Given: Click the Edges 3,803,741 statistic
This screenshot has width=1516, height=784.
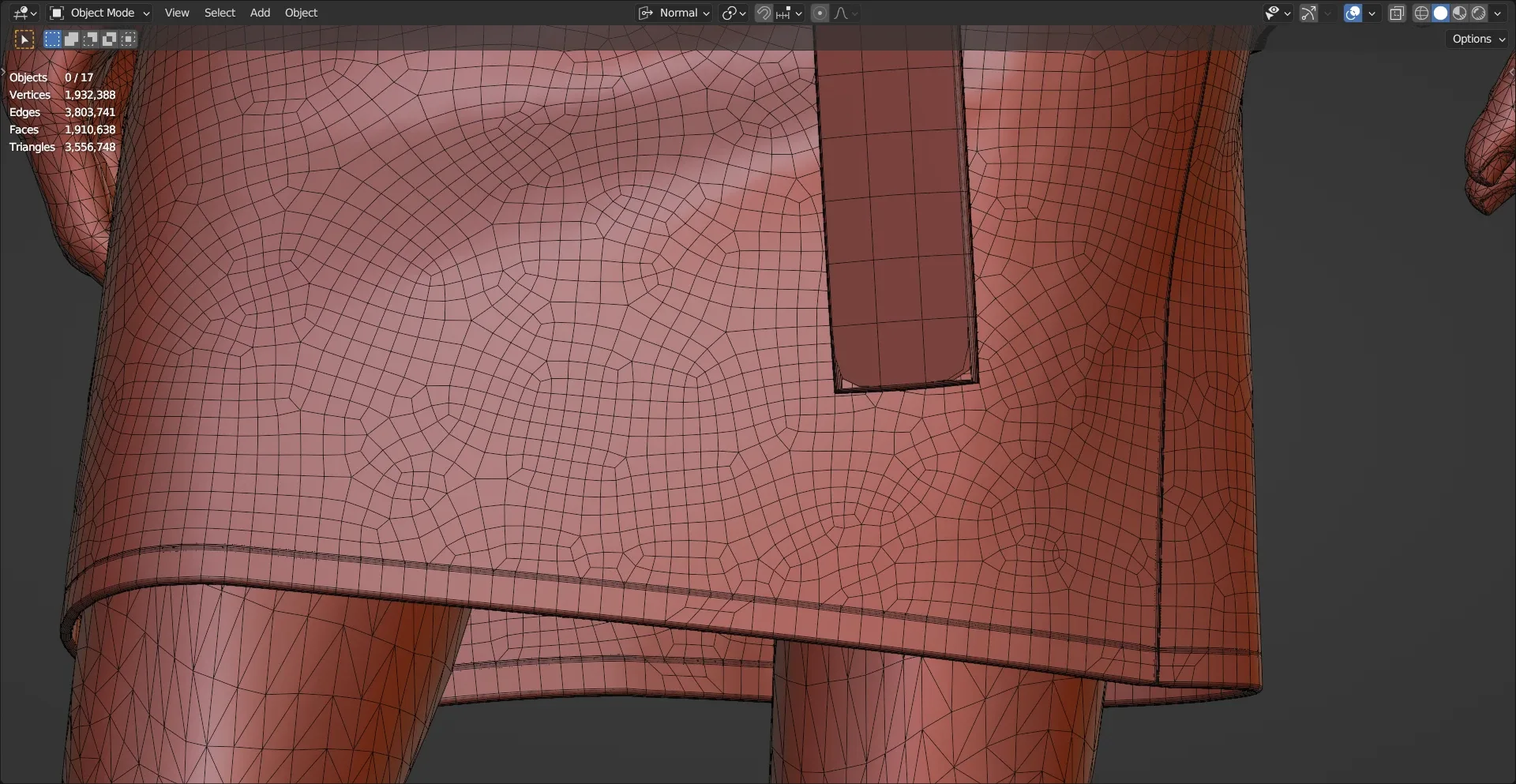Looking at the screenshot, I should (62, 112).
